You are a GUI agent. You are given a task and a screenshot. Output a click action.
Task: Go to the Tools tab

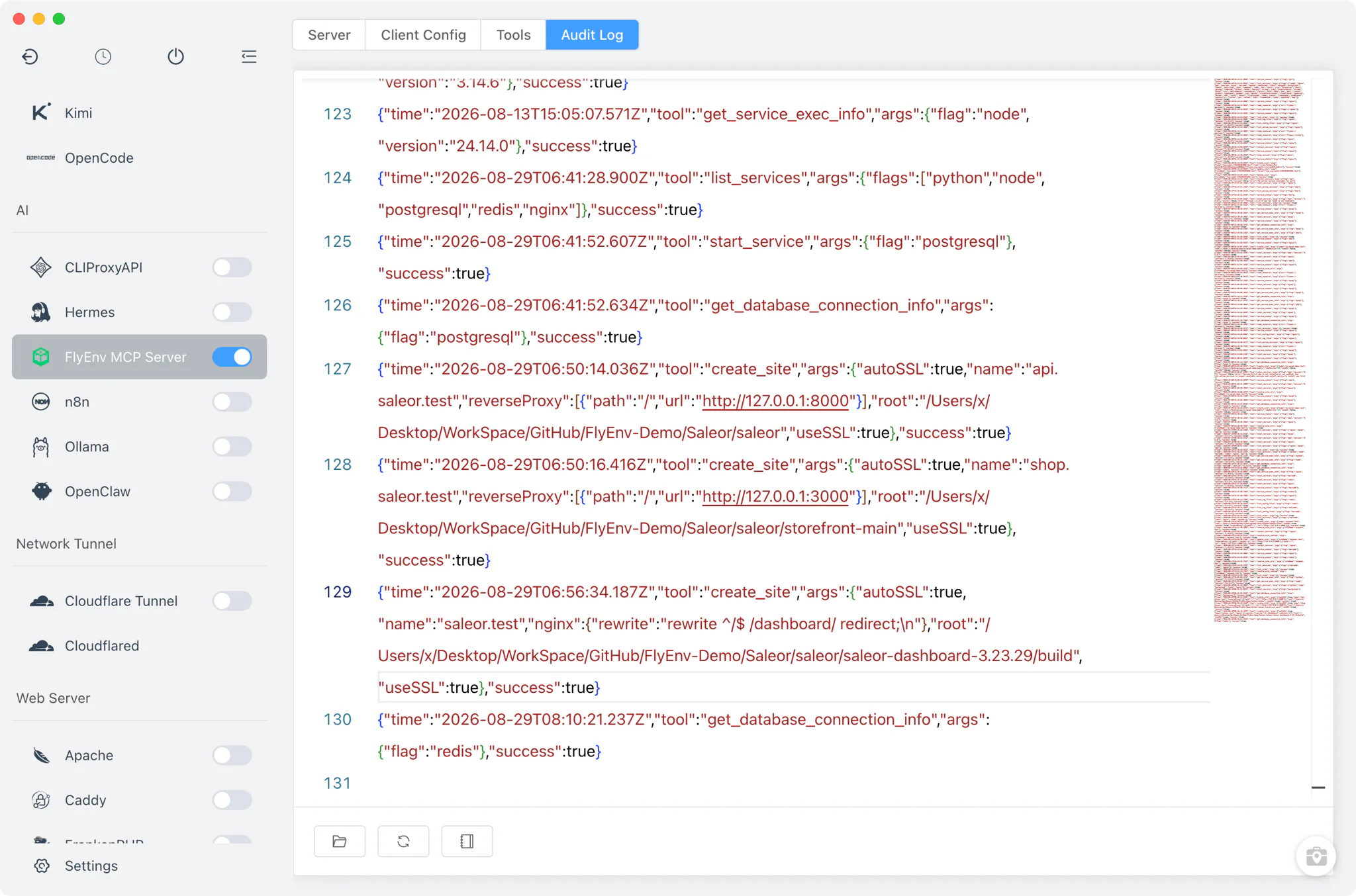(513, 34)
